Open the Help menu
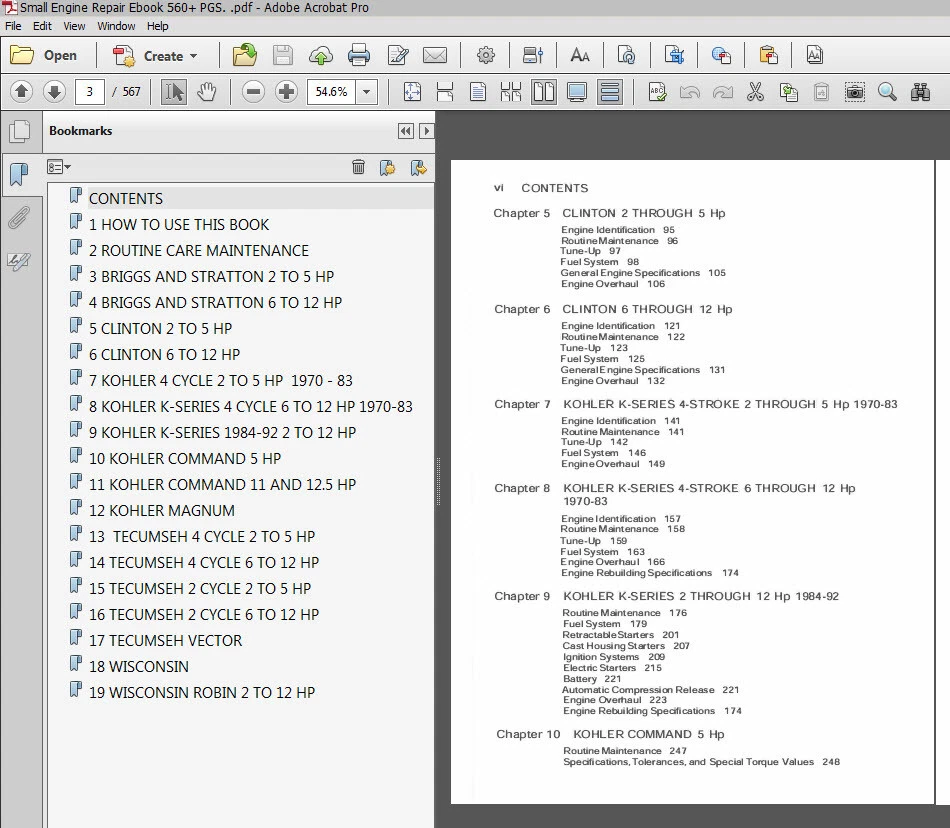 pyautogui.click(x=158, y=26)
